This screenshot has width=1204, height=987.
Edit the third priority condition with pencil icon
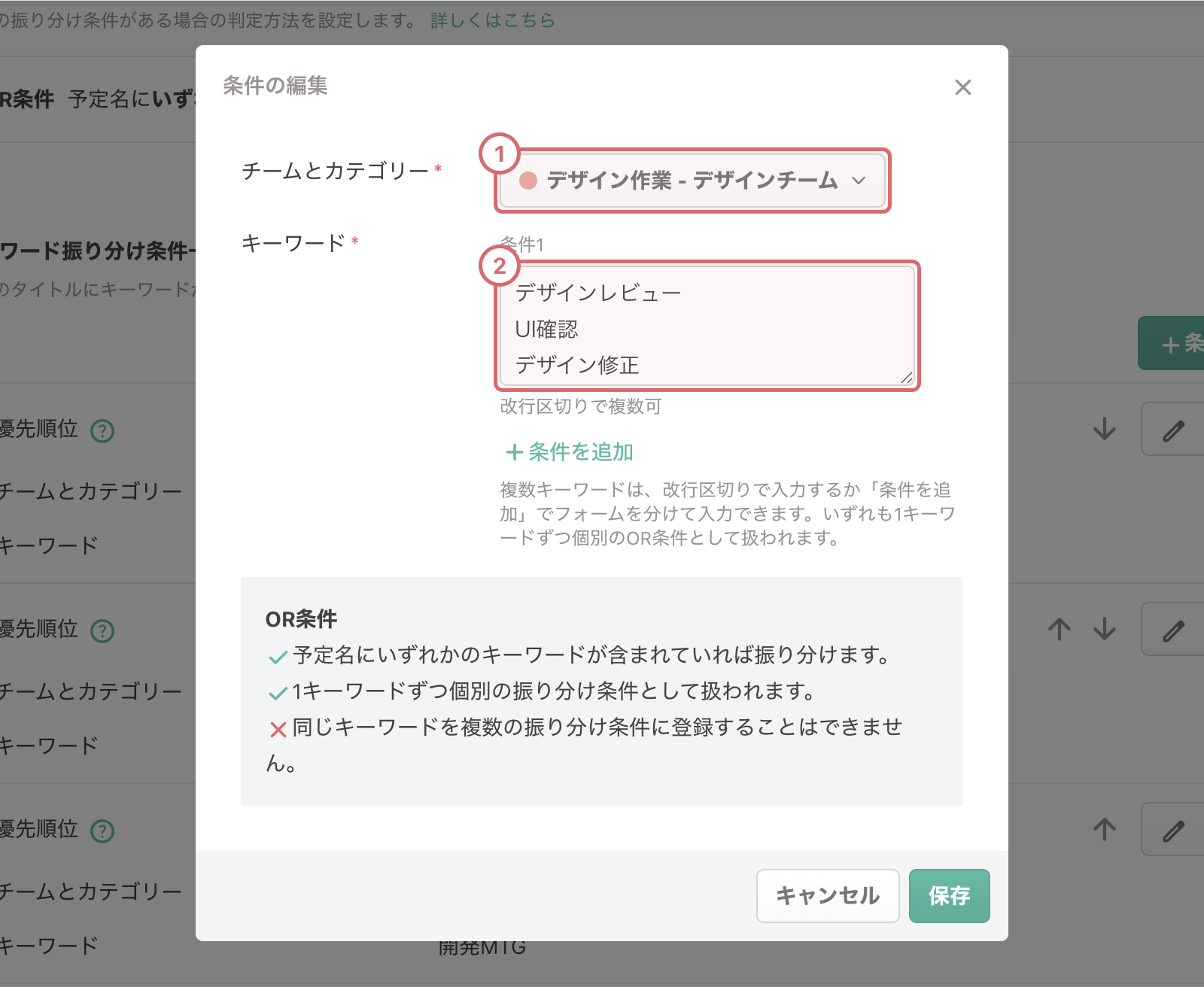pyautogui.click(x=1172, y=830)
